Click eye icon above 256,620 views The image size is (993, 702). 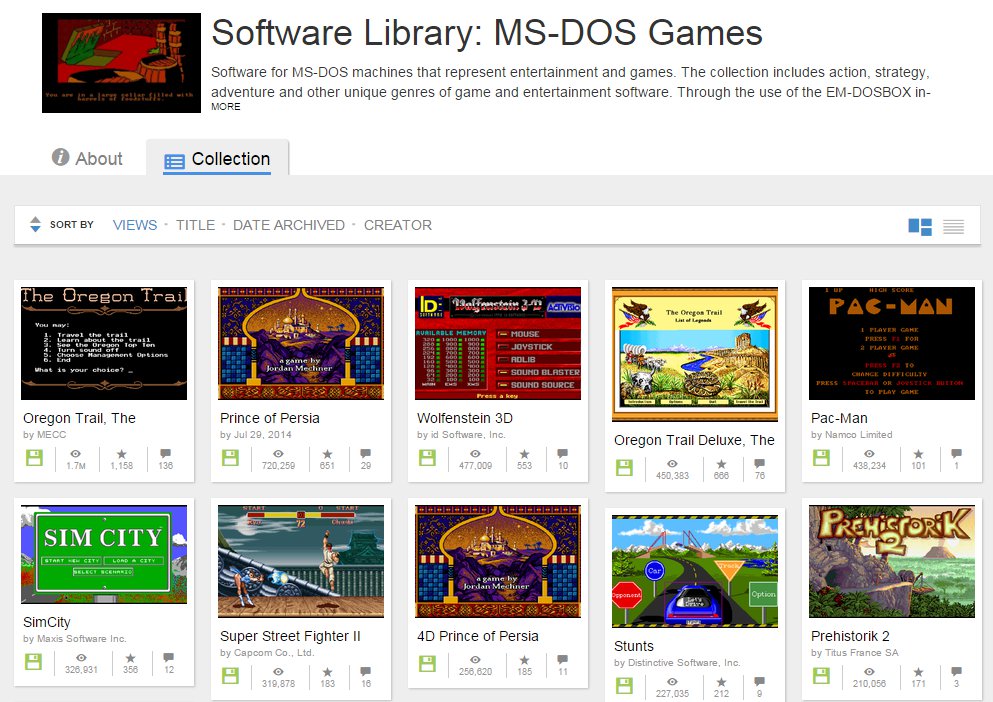pos(475,660)
